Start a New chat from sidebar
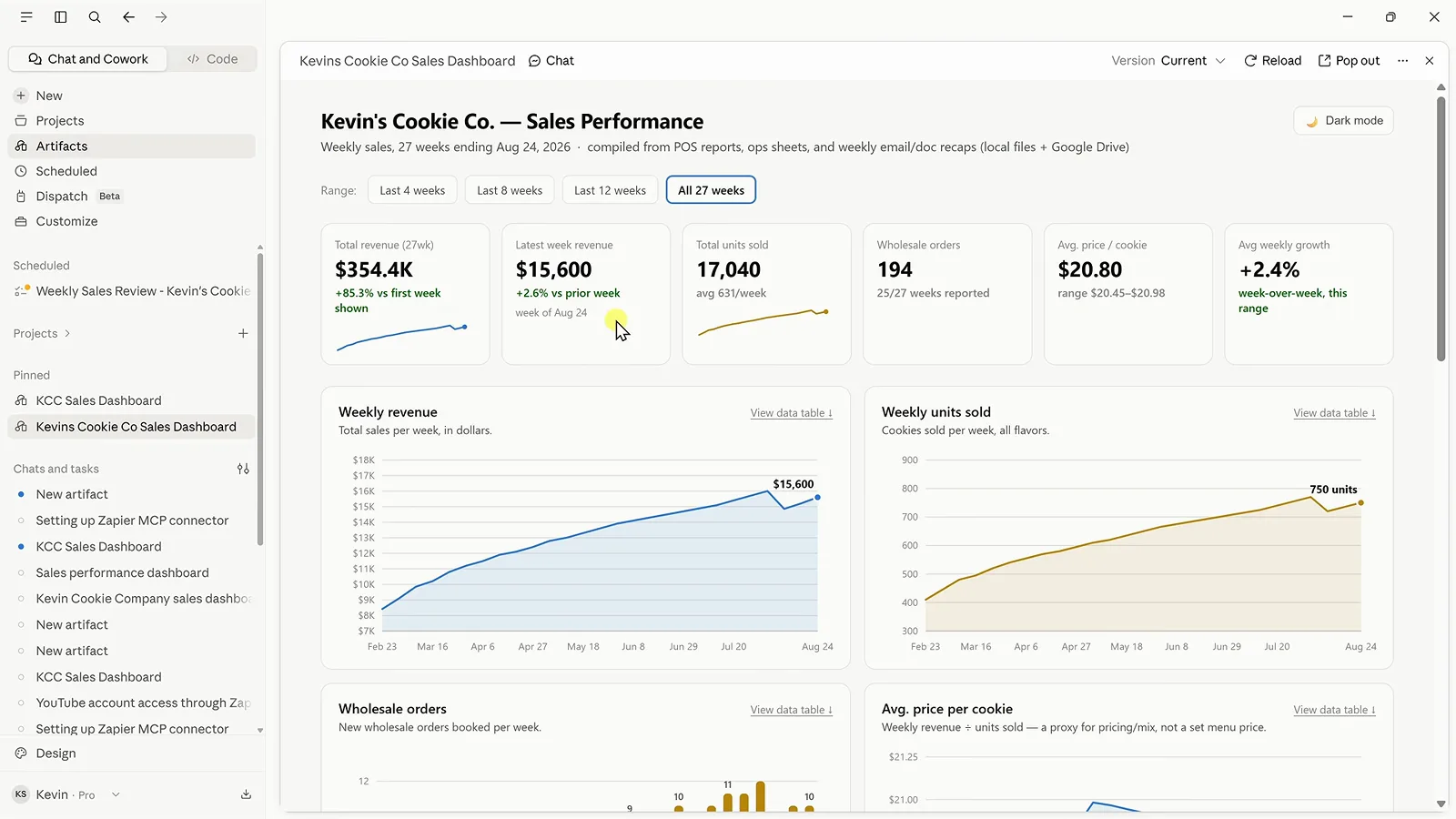Viewport: 1456px width, 819px height. click(x=131, y=96)
